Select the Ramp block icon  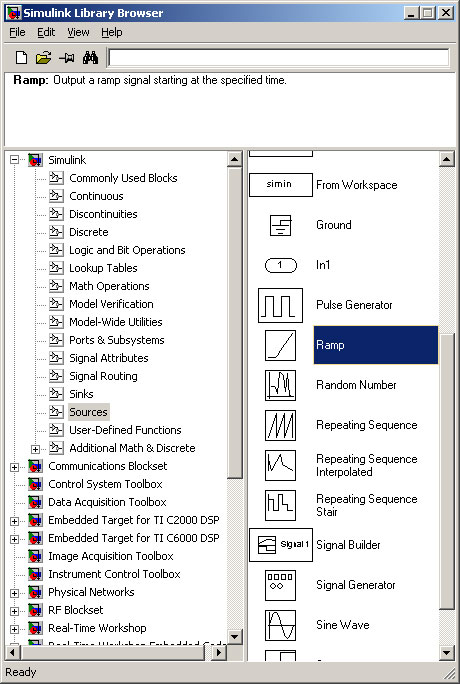click(280, 345)
